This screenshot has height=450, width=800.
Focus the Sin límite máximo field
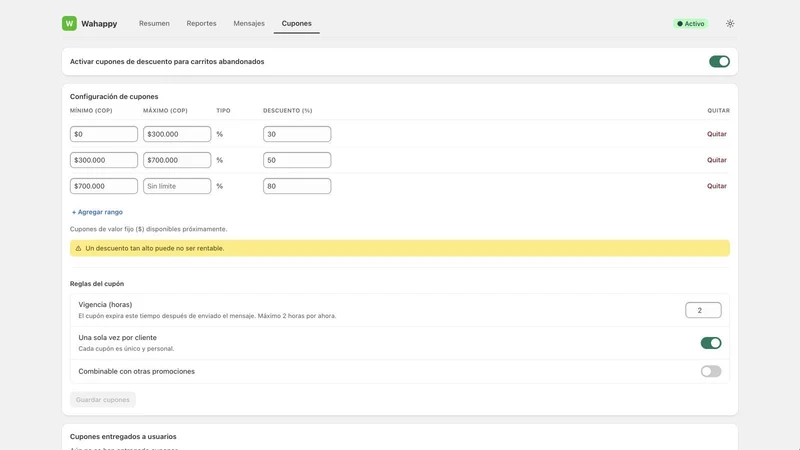[177, 186]
